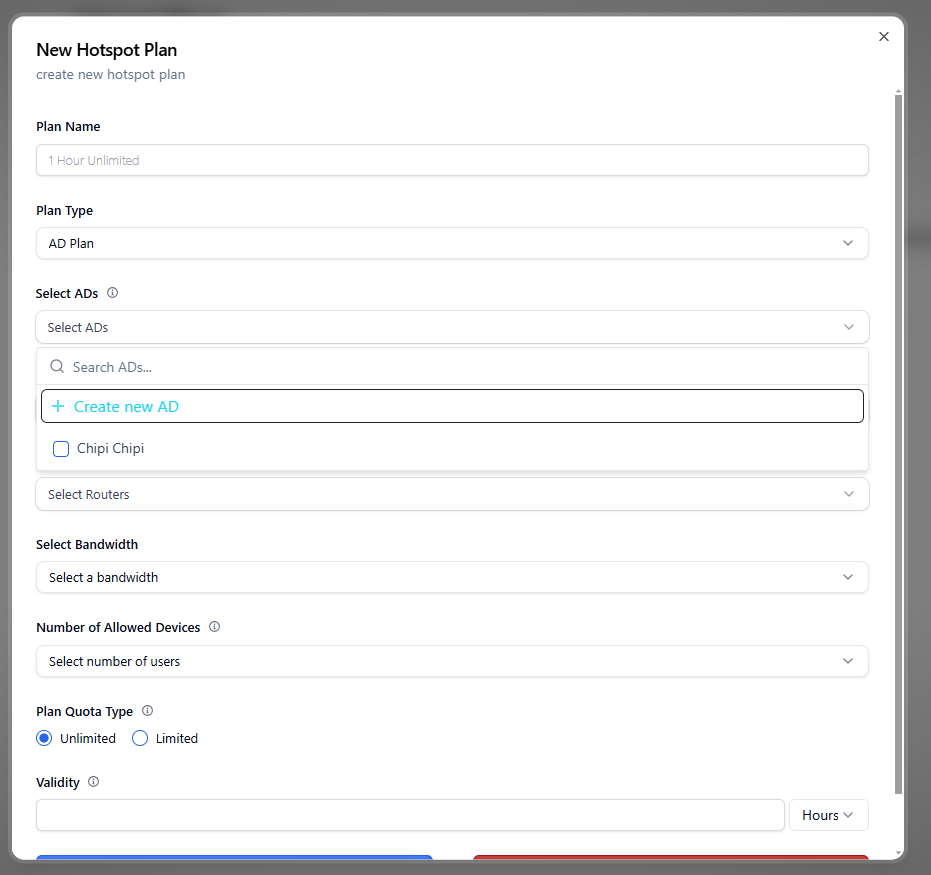Click info icon next to Select ADs
931x875 pixels.
(112, 293)
